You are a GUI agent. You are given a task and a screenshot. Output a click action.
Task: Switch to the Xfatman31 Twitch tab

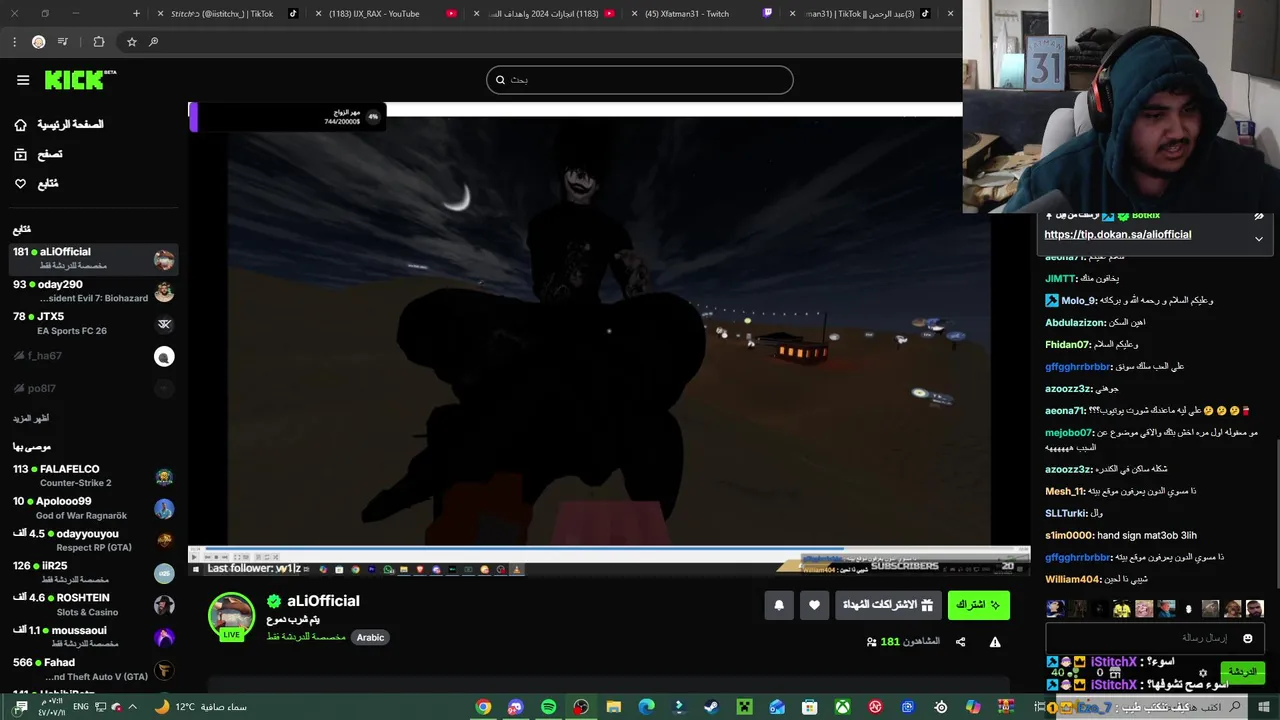coord(700,14)
